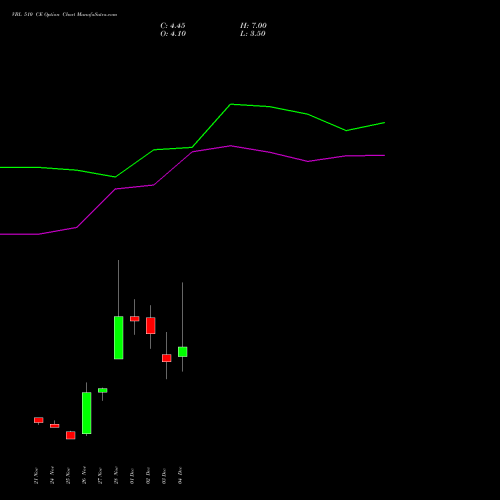Click the green indicator line's highest peak
The width and height of the screenshot is (500, 500).
point(231,104)
